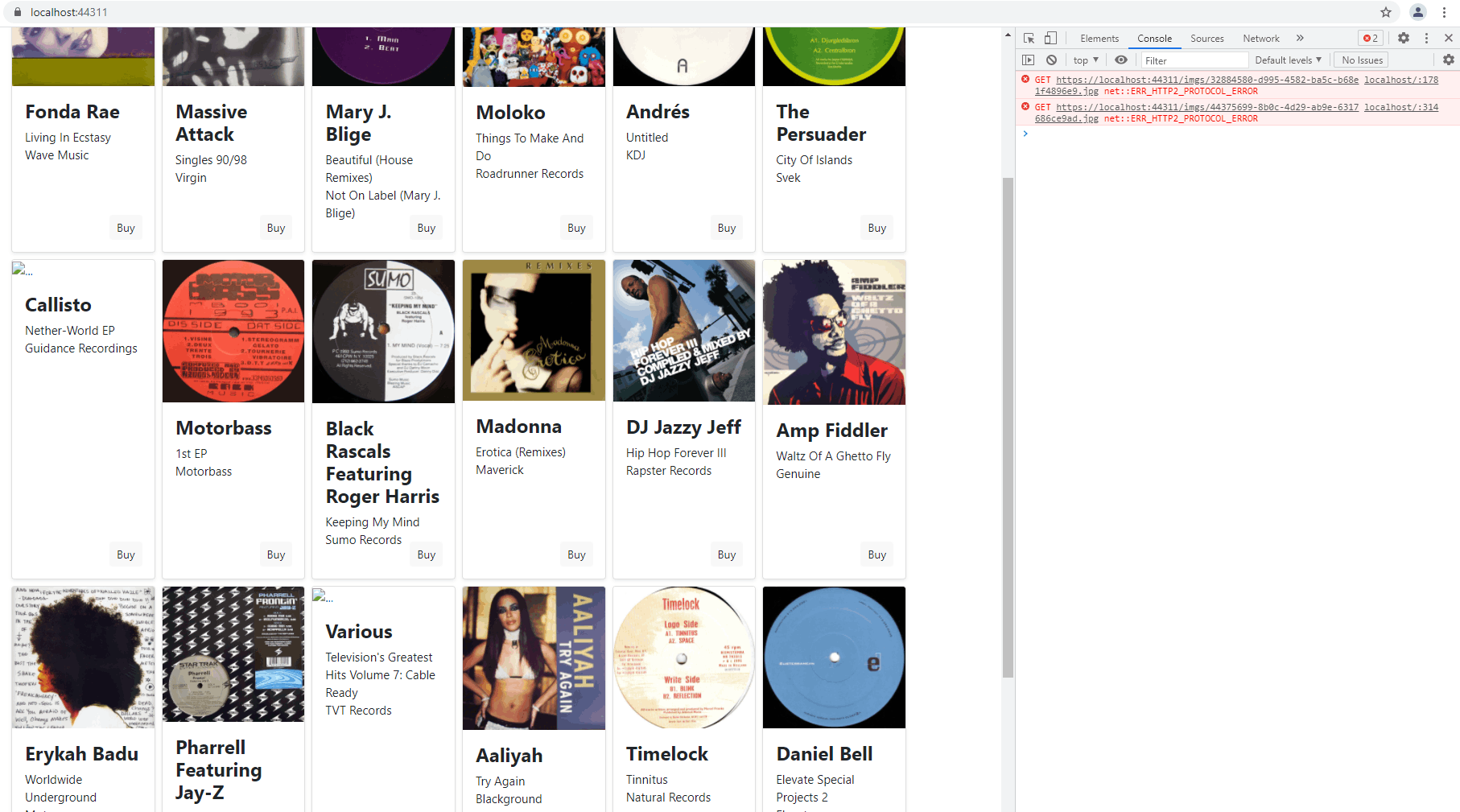The width and height of the screenshot is (1460, 812).
Task: Click the Massive Attack album cover
Action: pyautogui.click(x=233, y=56)
